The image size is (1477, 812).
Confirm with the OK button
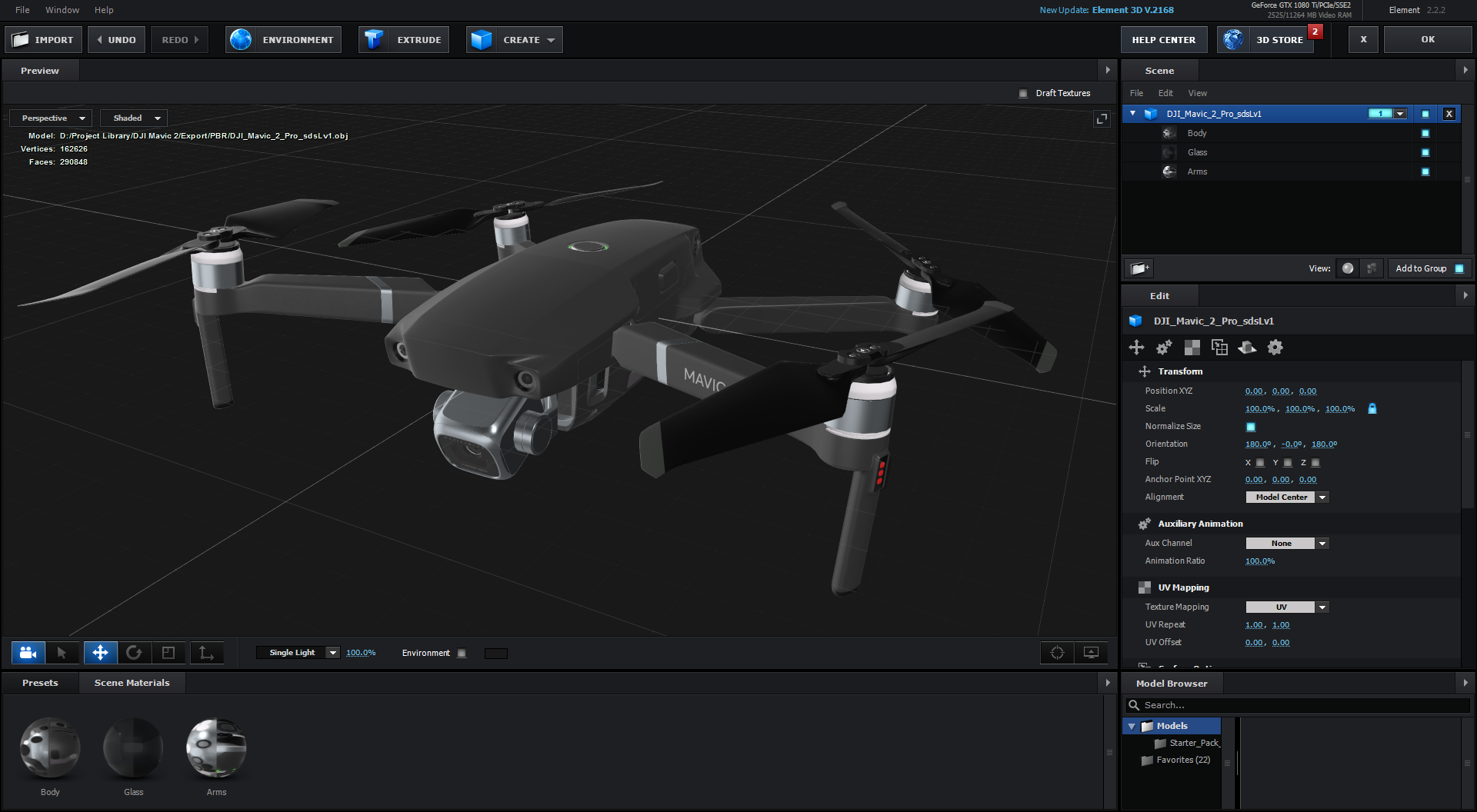pos(1428,39)
